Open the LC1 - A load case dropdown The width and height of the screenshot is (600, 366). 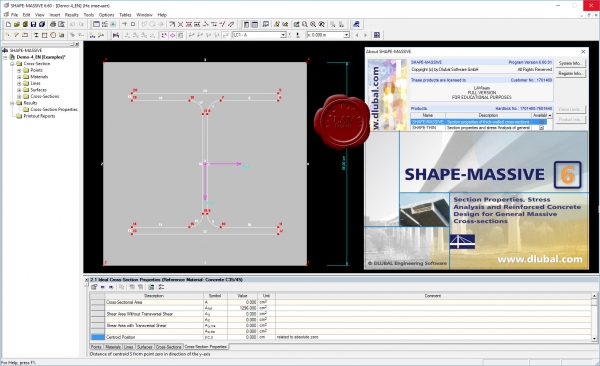pyautogui.click(x=283, y=35)
